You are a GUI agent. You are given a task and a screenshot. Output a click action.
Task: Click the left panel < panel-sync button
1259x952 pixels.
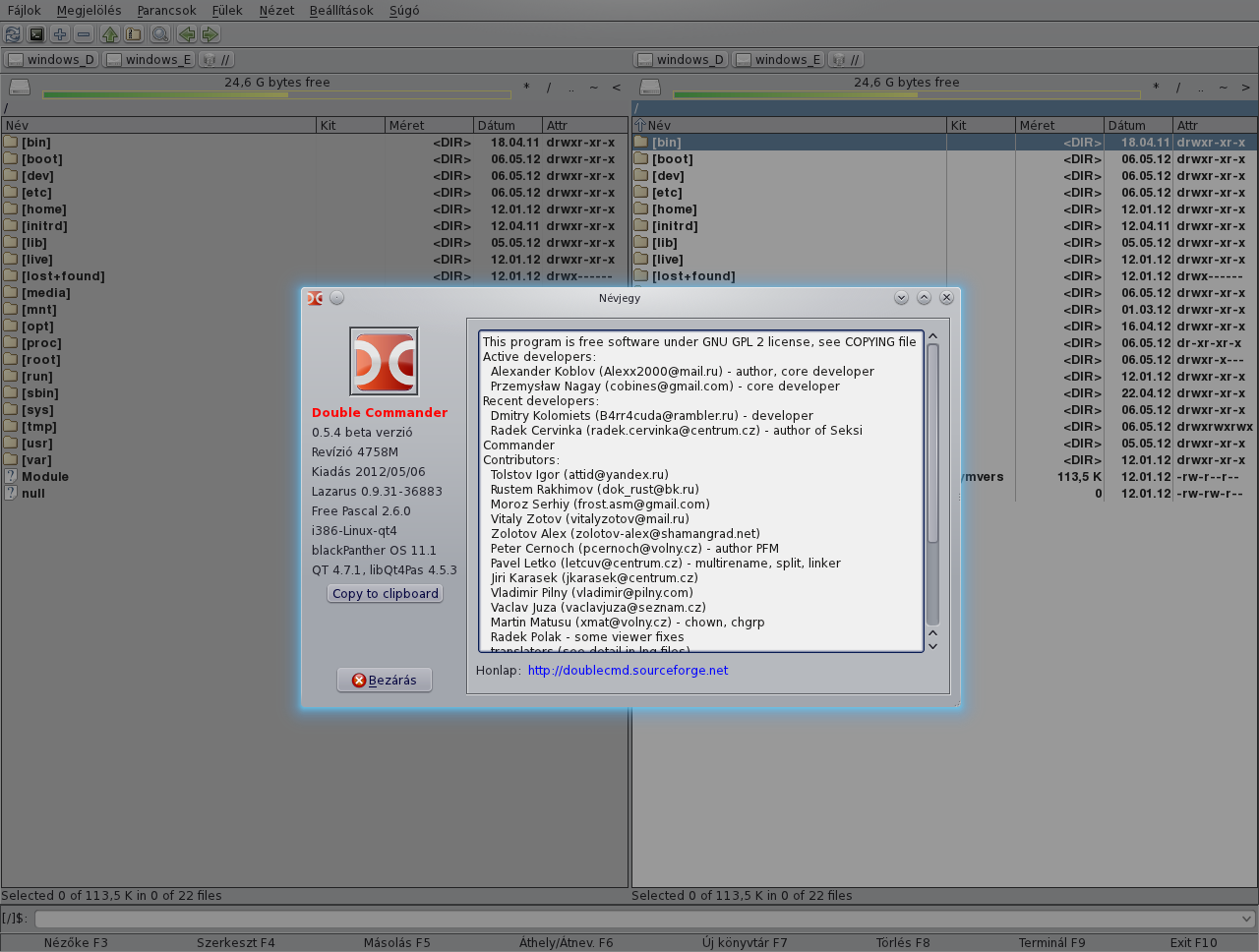point(617,88)
